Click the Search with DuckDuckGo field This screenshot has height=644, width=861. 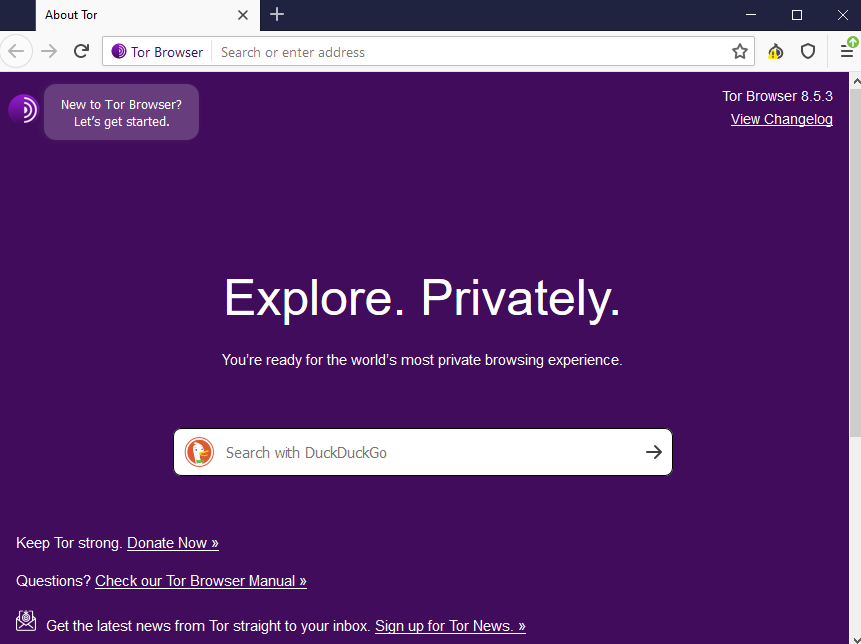423,452
